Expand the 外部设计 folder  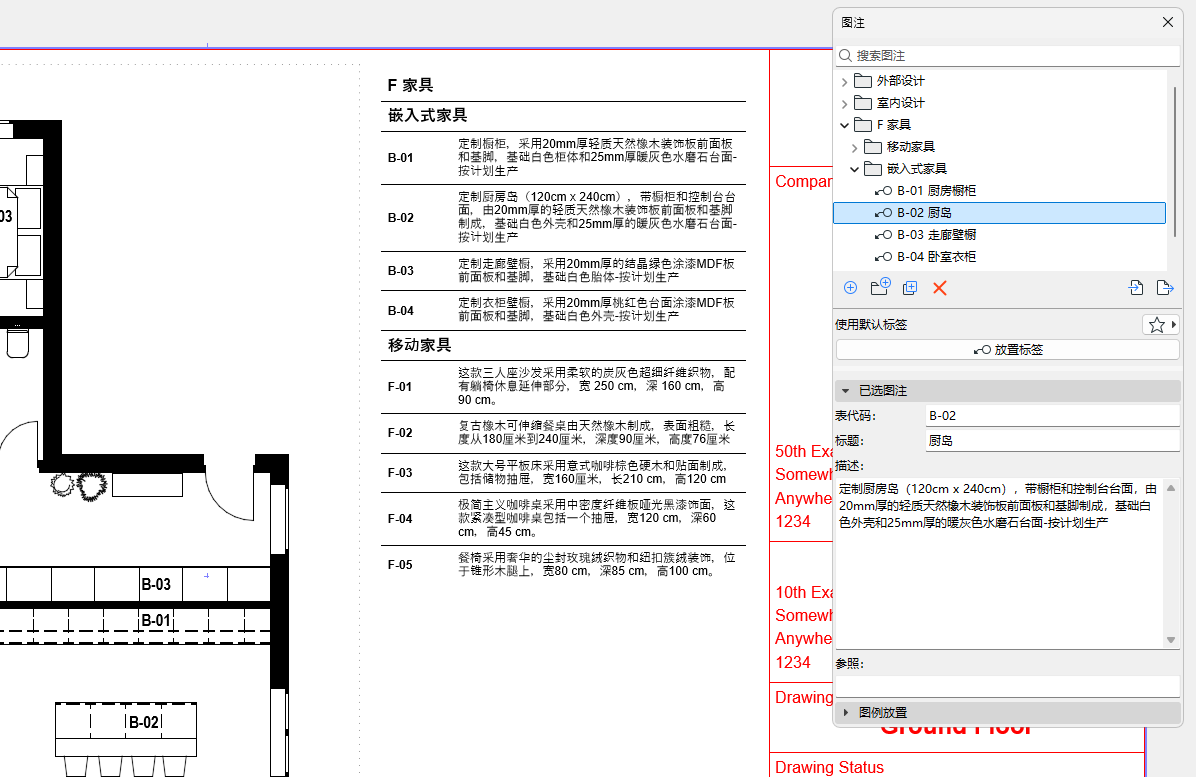(844, 81)
